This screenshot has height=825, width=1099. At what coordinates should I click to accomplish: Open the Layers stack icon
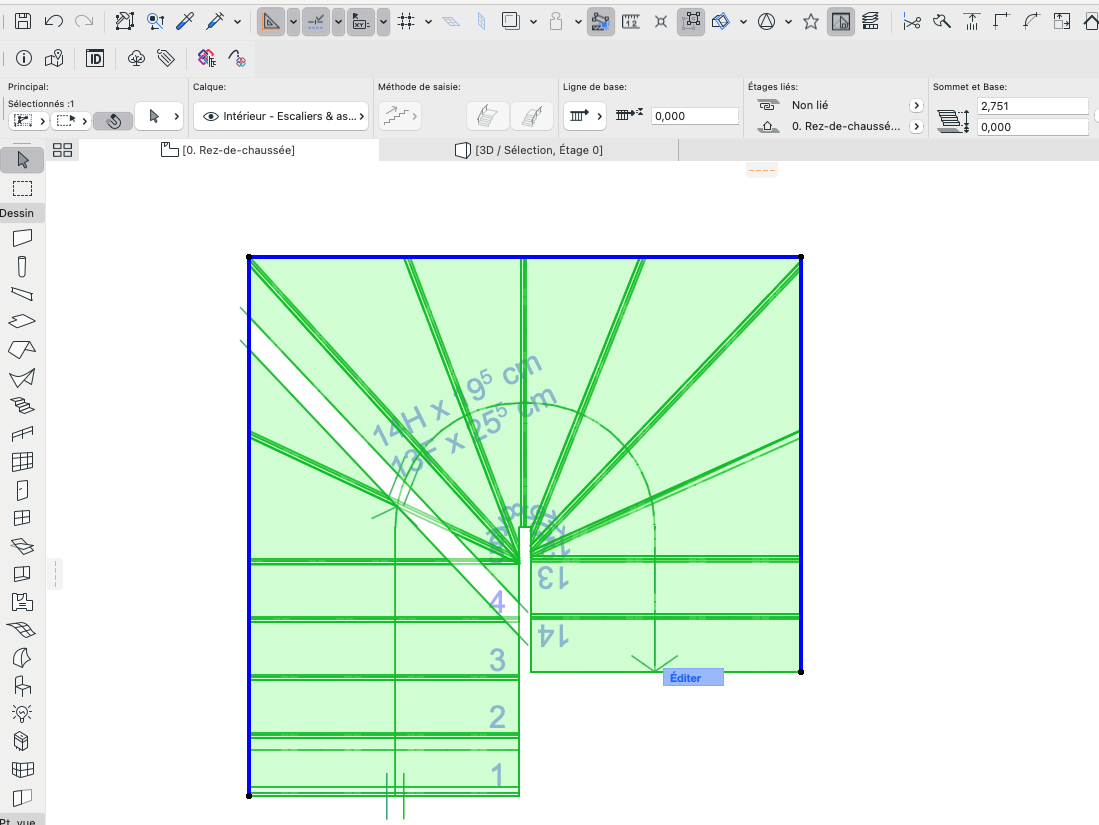pyautogui.click(x=871, y=22)
